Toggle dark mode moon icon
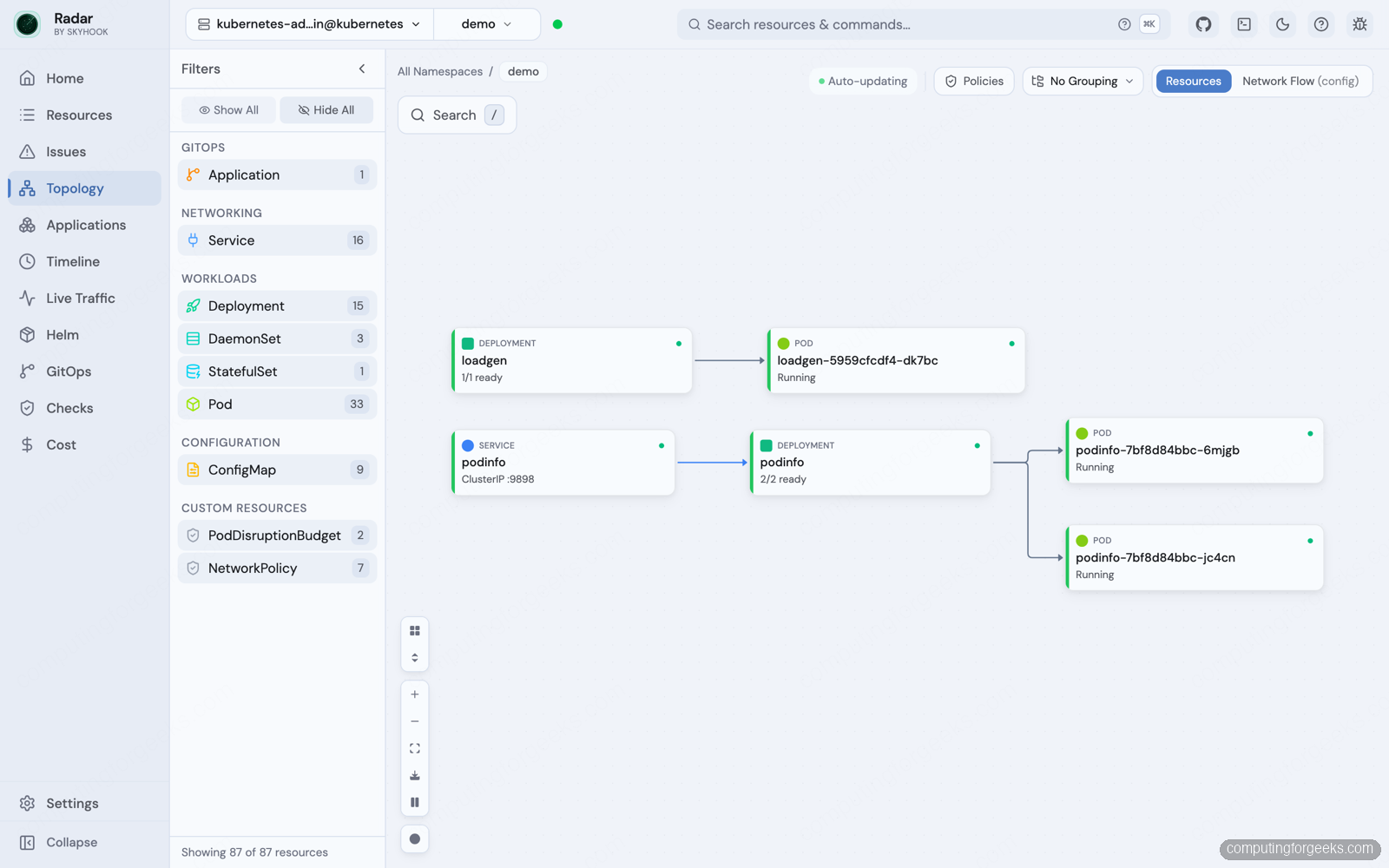 tap(1282, 24)
